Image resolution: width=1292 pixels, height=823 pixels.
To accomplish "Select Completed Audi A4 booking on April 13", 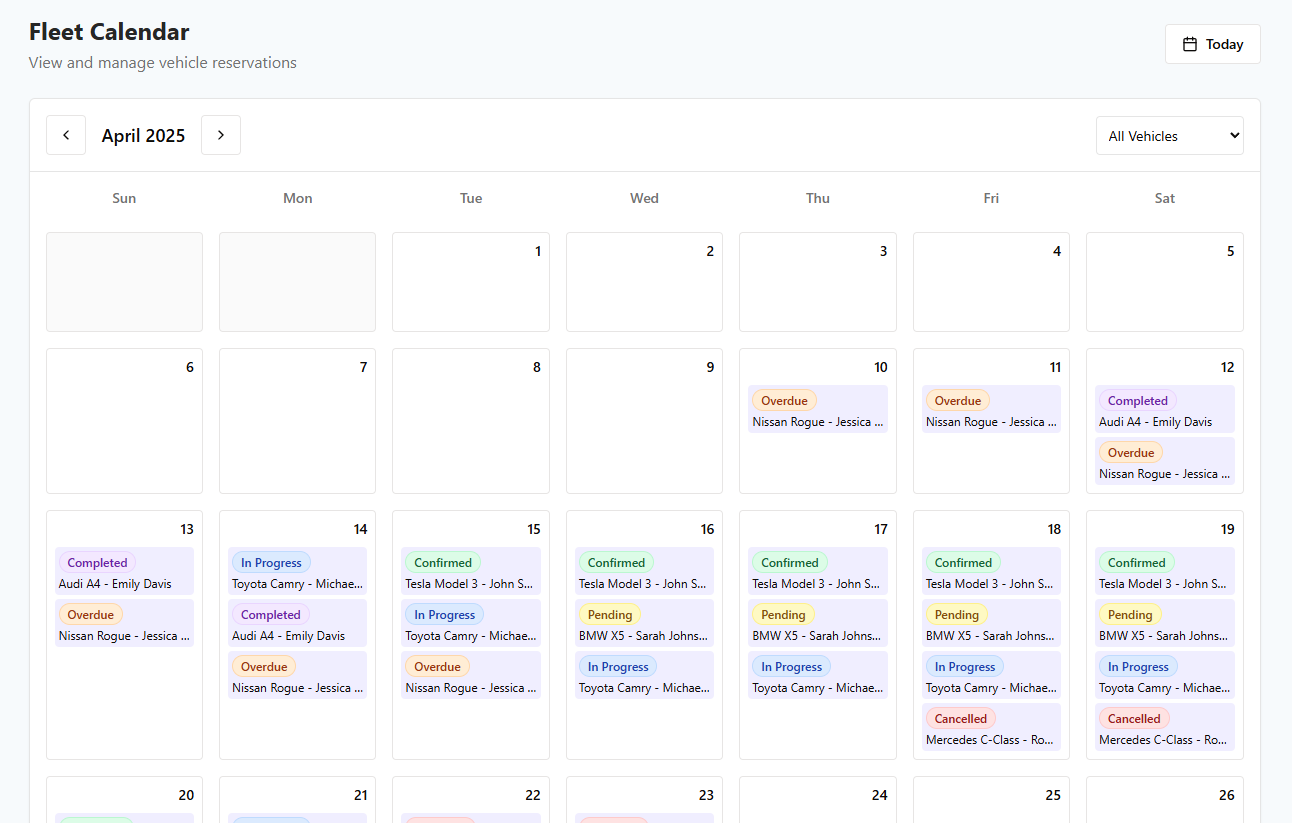I will 124,573.
